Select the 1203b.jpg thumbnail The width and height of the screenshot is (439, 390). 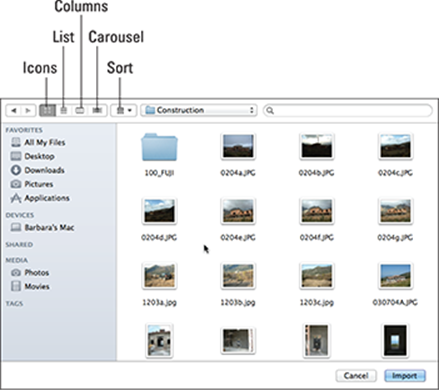238,276
